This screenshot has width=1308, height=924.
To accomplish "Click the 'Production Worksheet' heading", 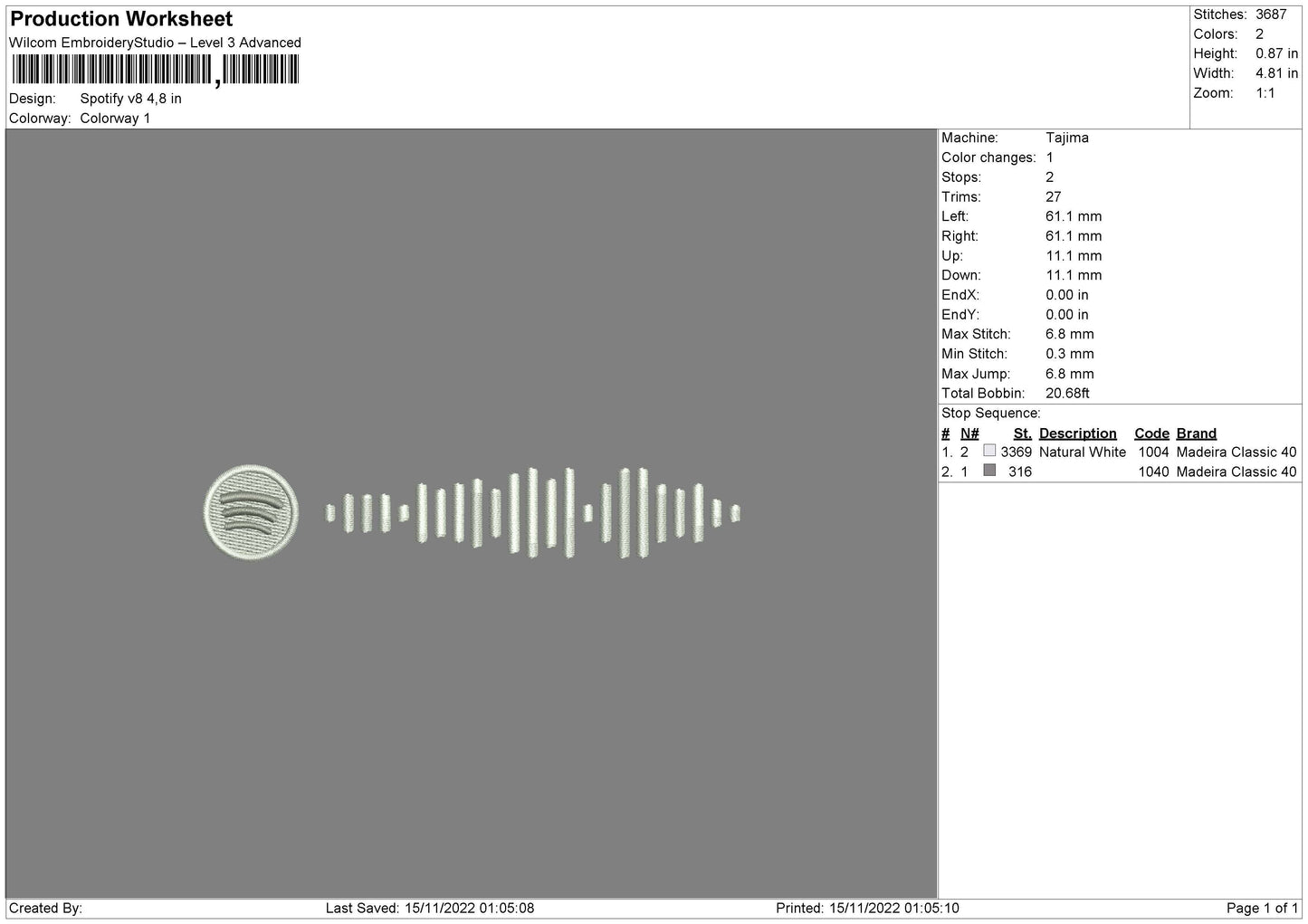I will click(121, 19).
